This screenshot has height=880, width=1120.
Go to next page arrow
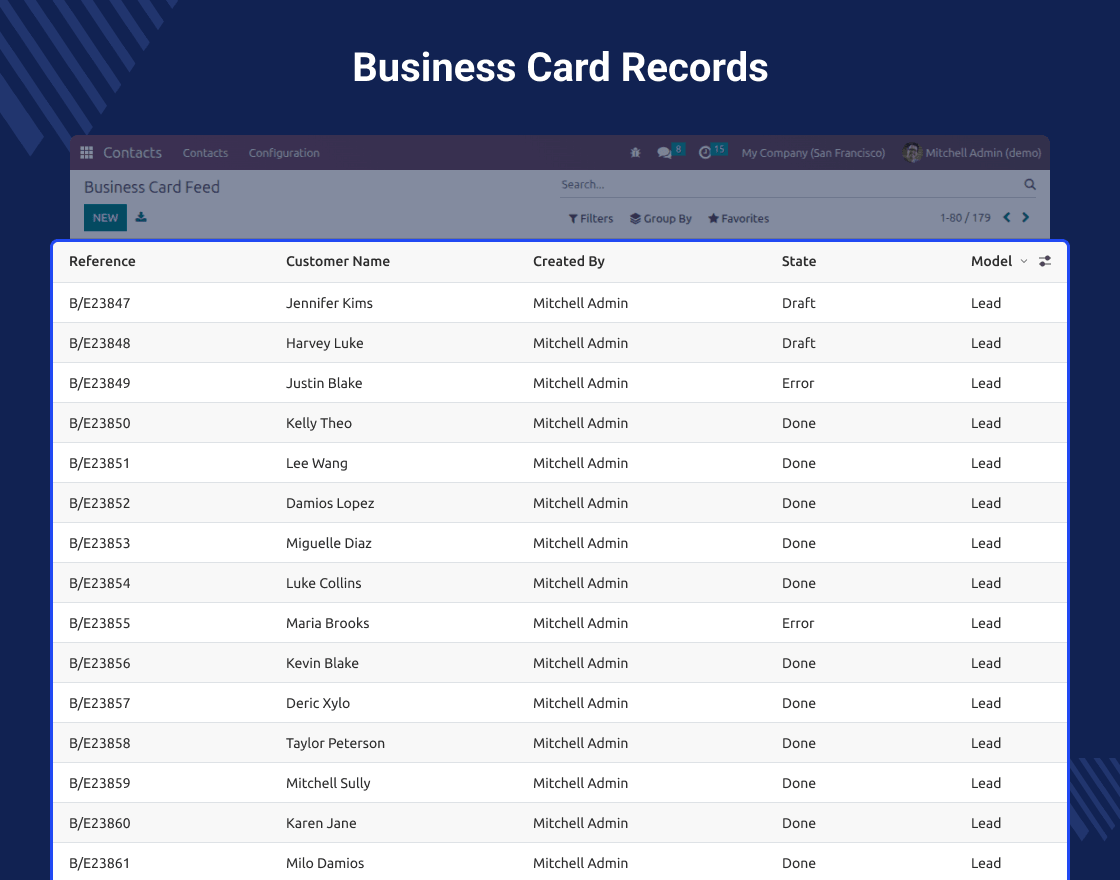[1026, 217]
